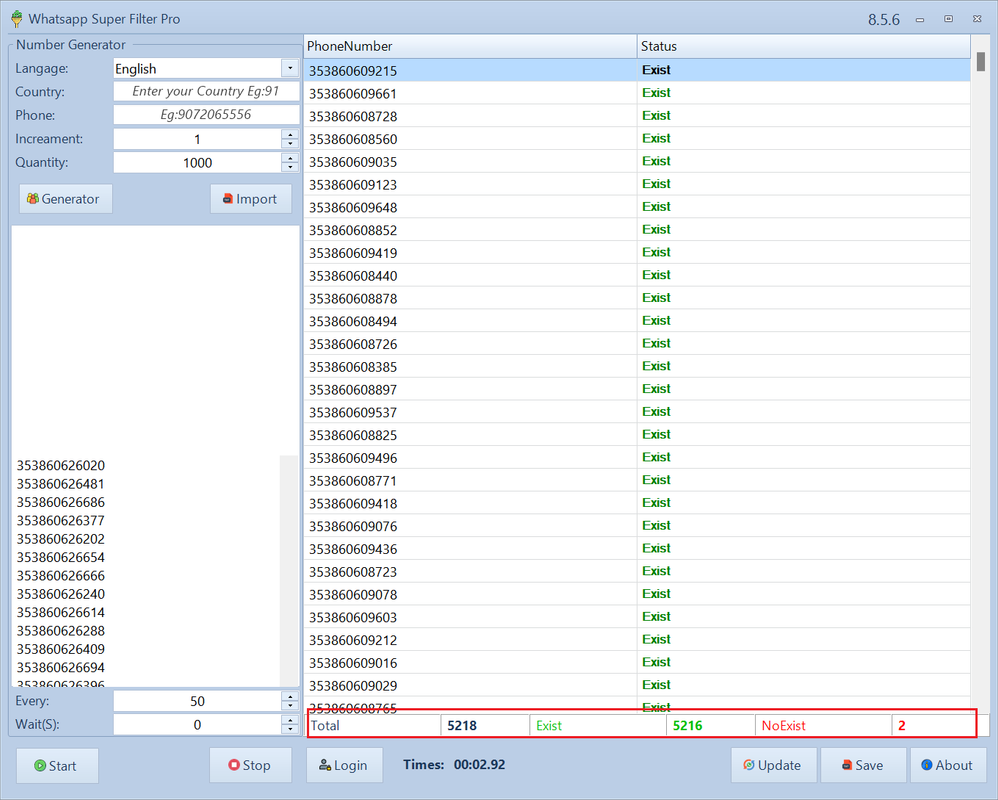Click the Exist count 5216

pos(687,726)
